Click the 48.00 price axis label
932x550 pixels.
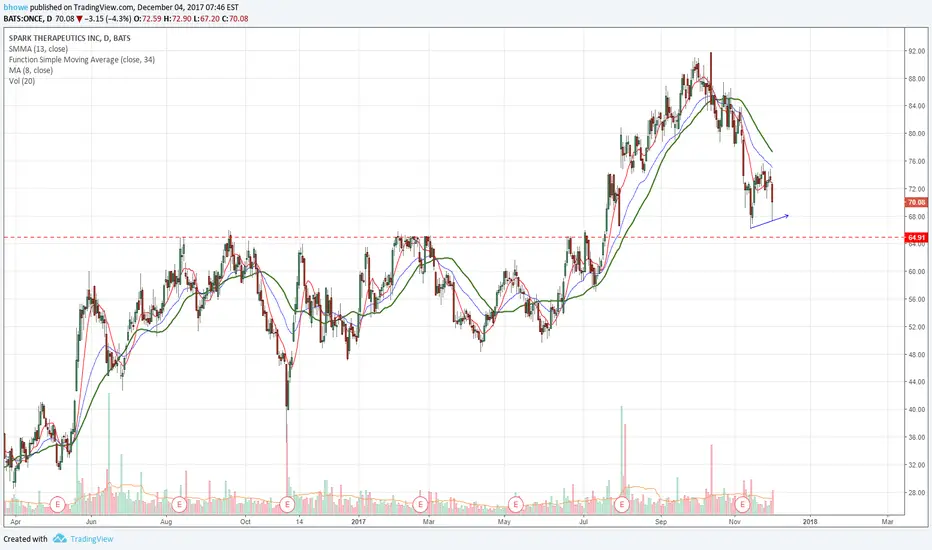916,354
